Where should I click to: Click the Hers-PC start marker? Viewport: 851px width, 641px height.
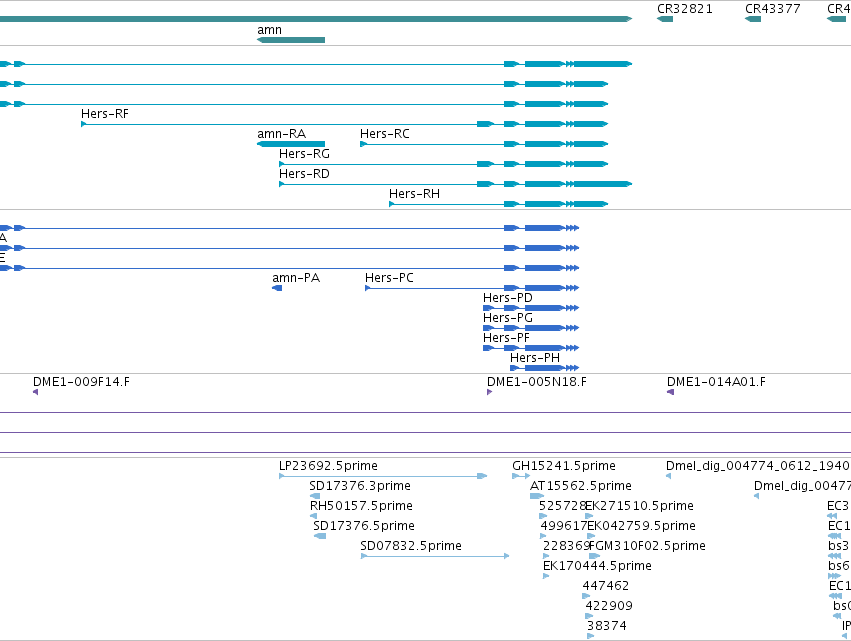[367, 288]
